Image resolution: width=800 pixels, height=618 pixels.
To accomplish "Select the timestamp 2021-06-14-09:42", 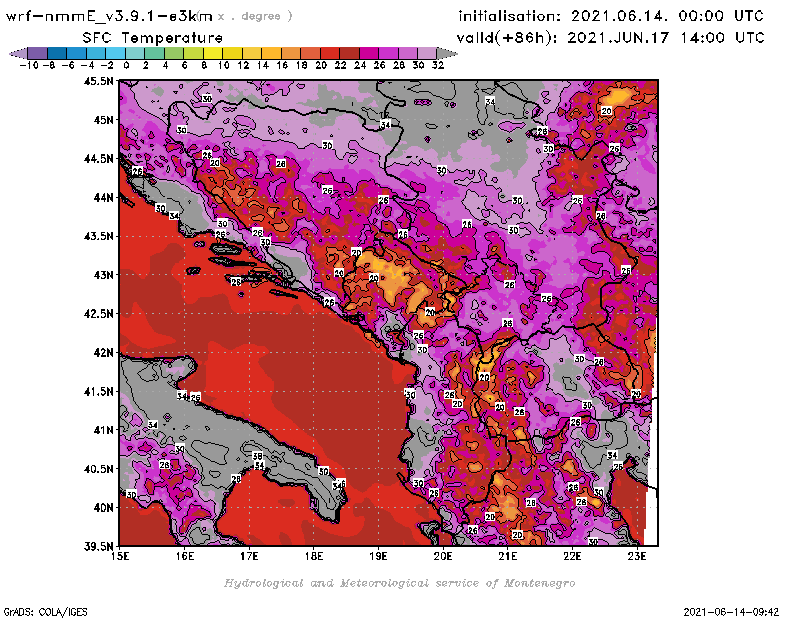I will click(x=731, y=612).
